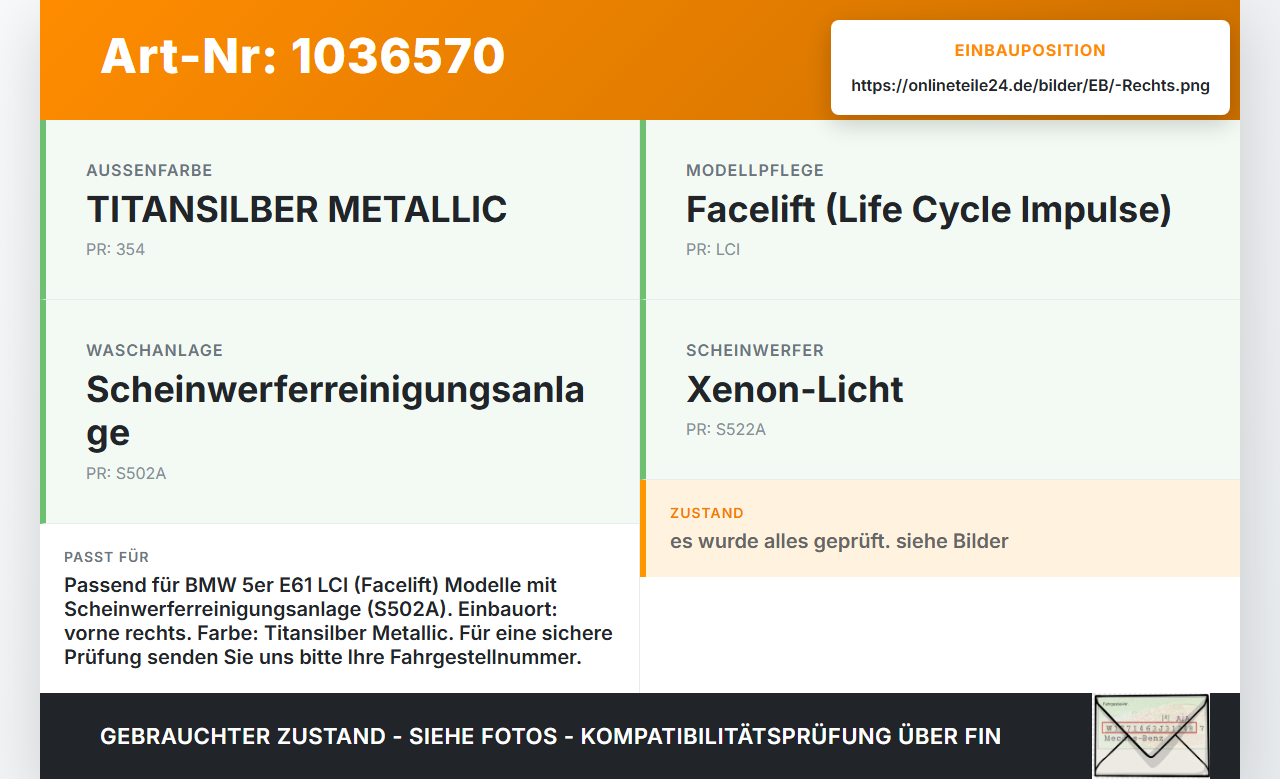
Task: Select the Xenon-Licht value
Action: coord(795,389)
